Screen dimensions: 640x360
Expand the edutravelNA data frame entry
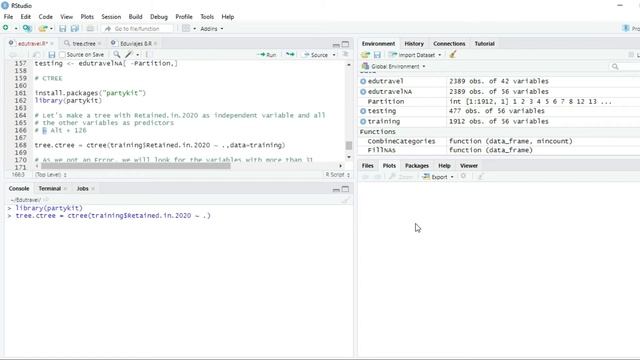(363, 92)
